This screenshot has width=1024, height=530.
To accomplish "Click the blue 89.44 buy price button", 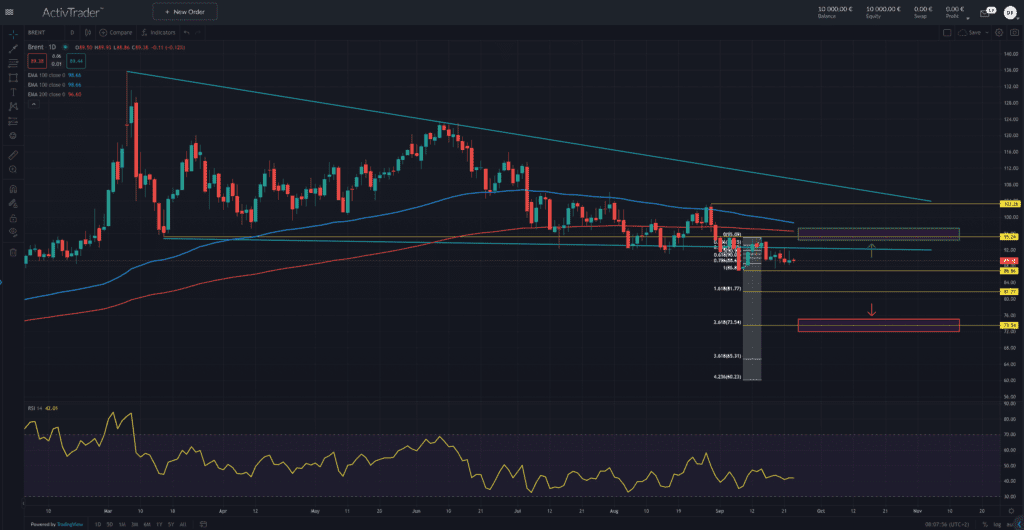I will click(76, 61).
